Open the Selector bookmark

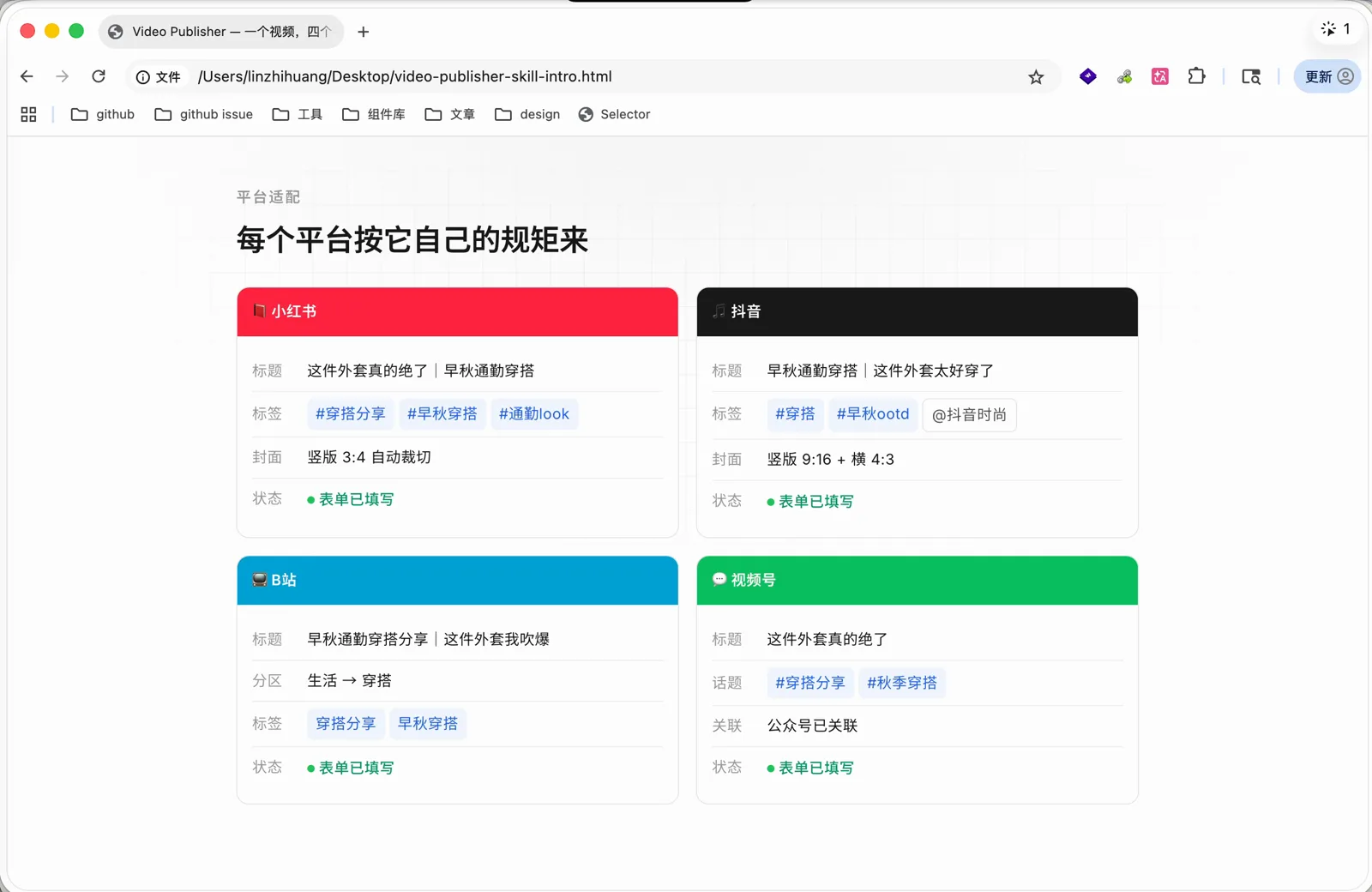614,114
